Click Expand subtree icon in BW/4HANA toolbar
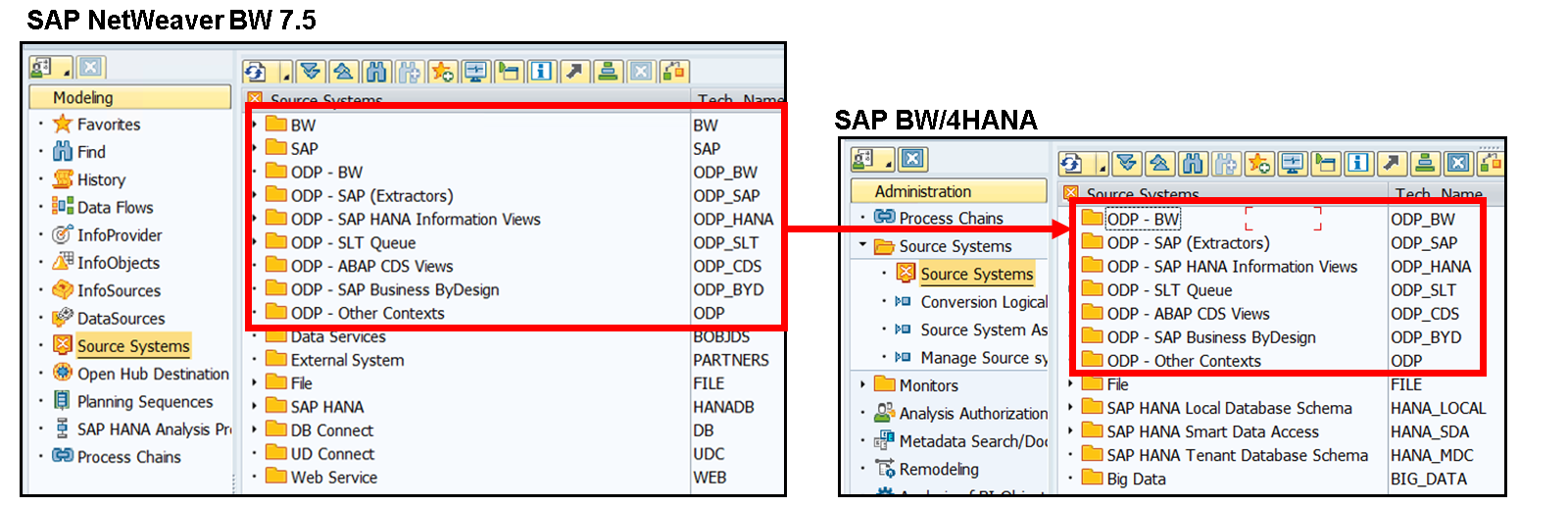Image resolution: width=1568 pixels, height=507 pixels. tap(1127, 163)
